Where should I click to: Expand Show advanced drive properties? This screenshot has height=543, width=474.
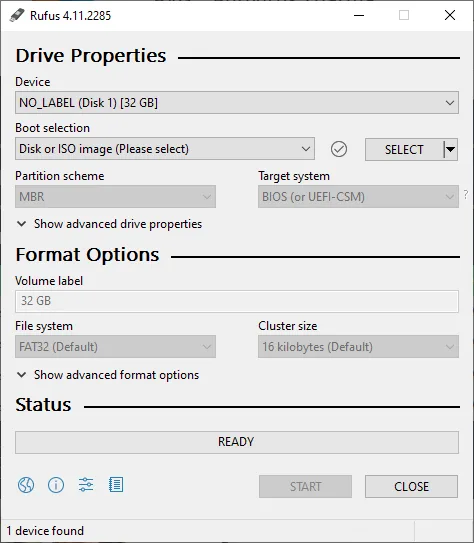(x=109, y=224)
